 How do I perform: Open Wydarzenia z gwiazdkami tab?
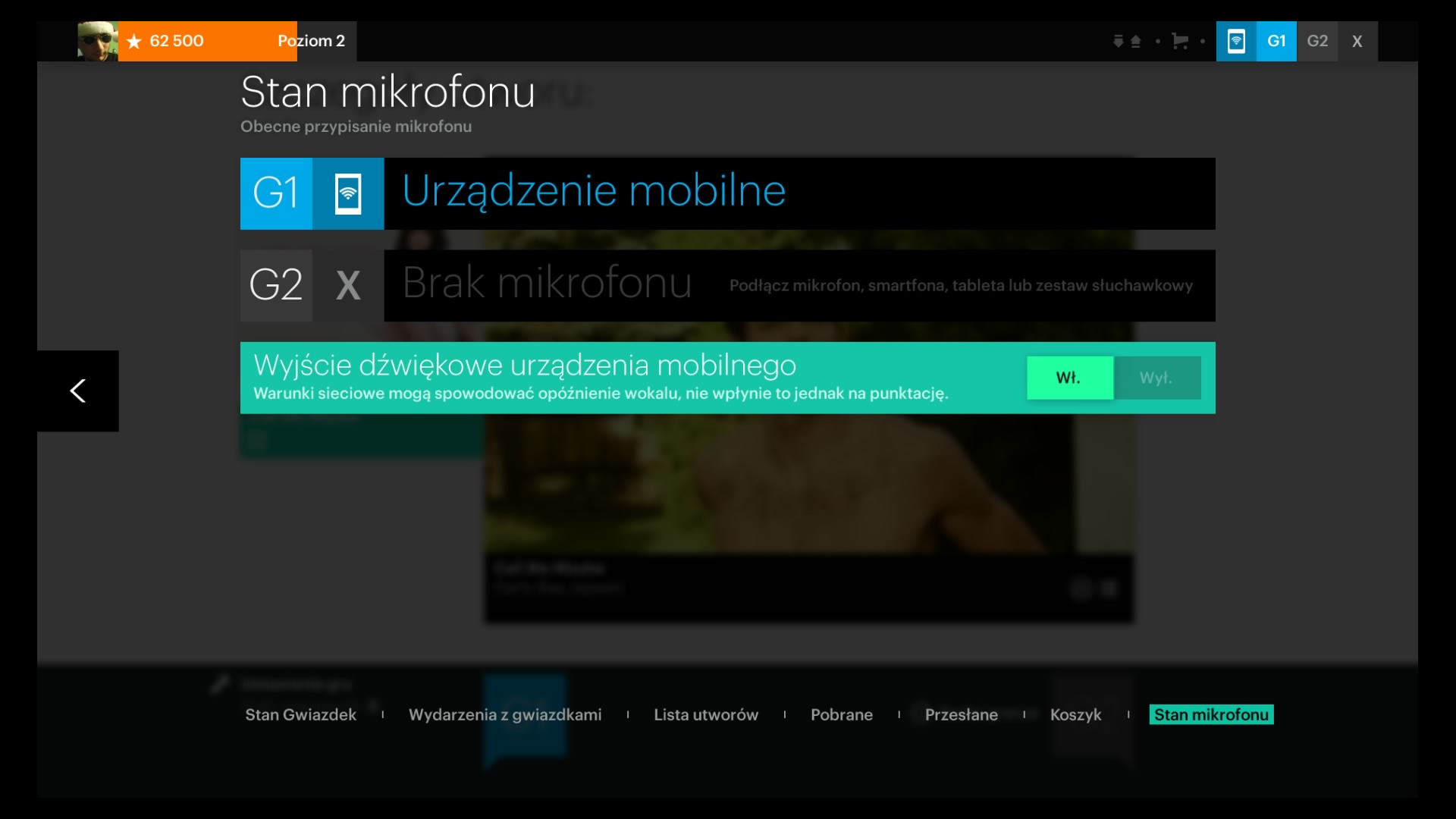504,714
